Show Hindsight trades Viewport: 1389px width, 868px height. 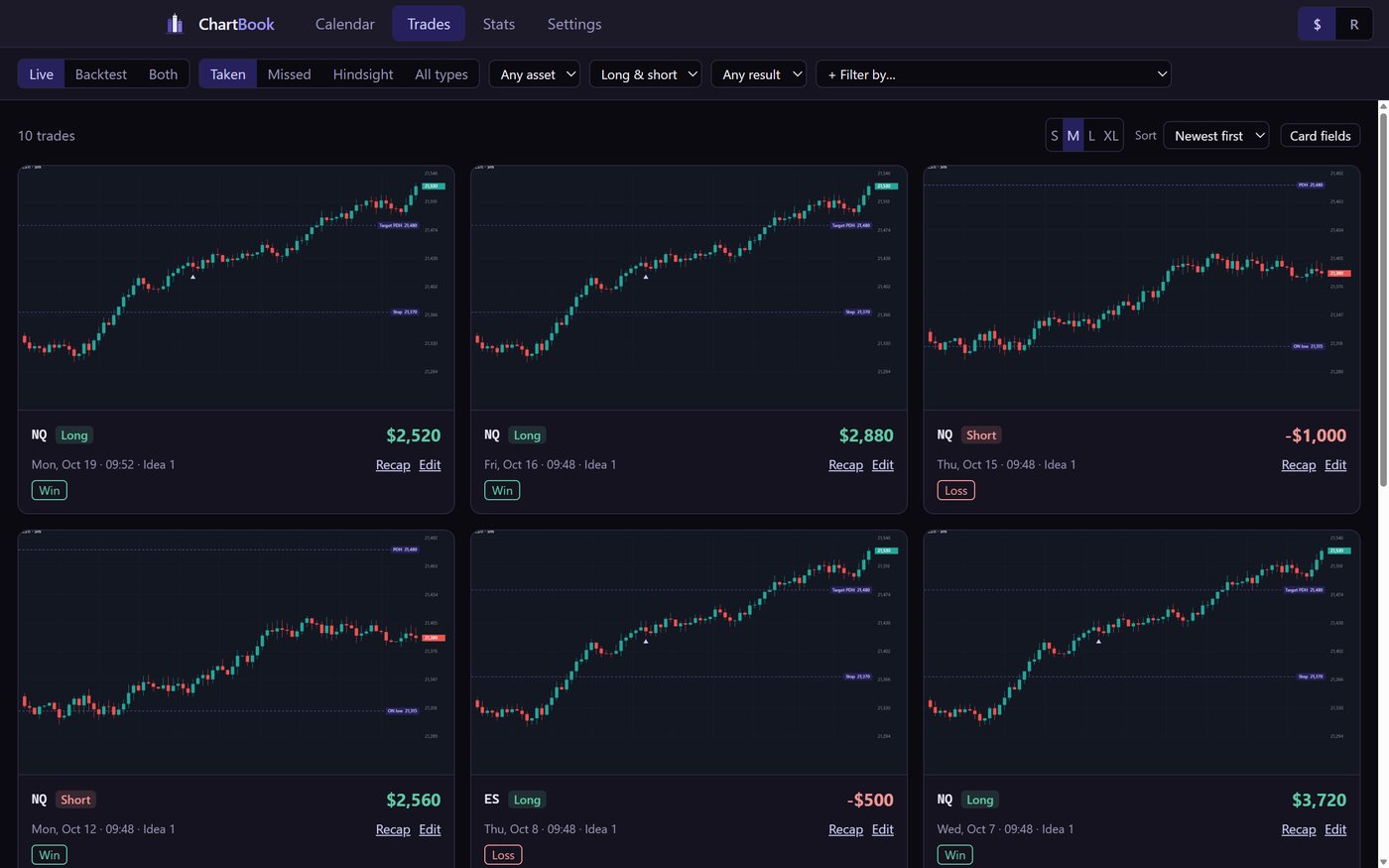[x=363, y=74]
